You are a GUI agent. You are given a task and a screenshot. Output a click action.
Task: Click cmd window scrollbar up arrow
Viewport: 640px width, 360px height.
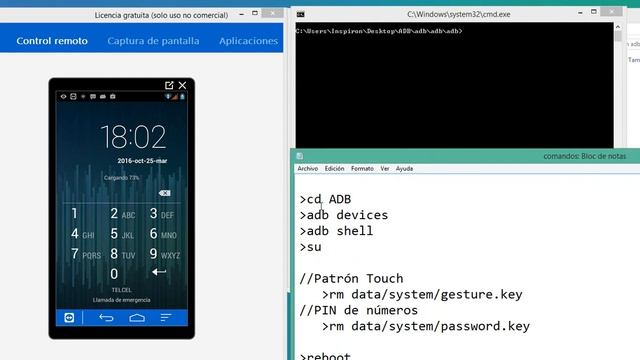click(x=618, y=27)
